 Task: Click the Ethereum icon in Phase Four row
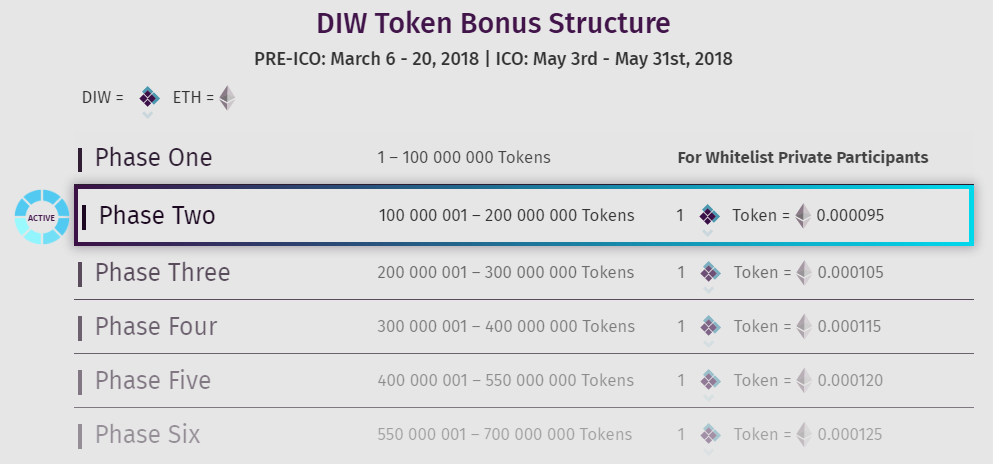(x=803, y=326)
